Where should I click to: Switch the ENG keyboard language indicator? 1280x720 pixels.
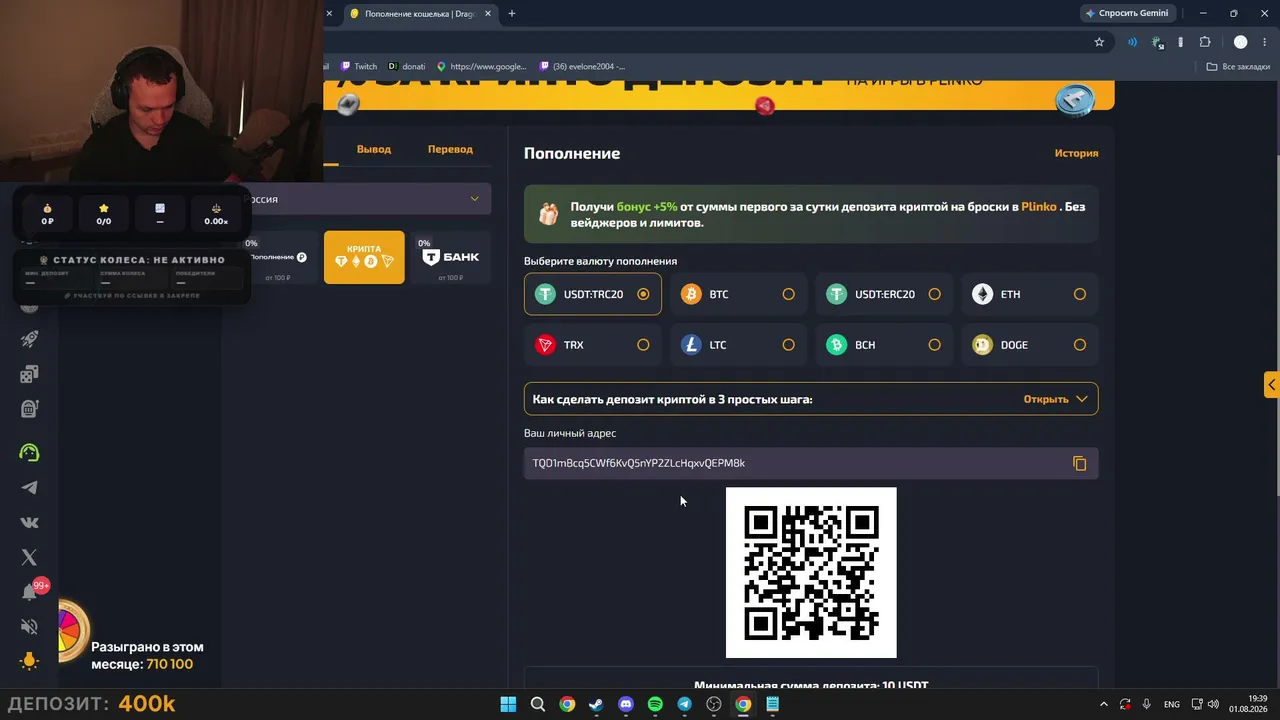1172,704
